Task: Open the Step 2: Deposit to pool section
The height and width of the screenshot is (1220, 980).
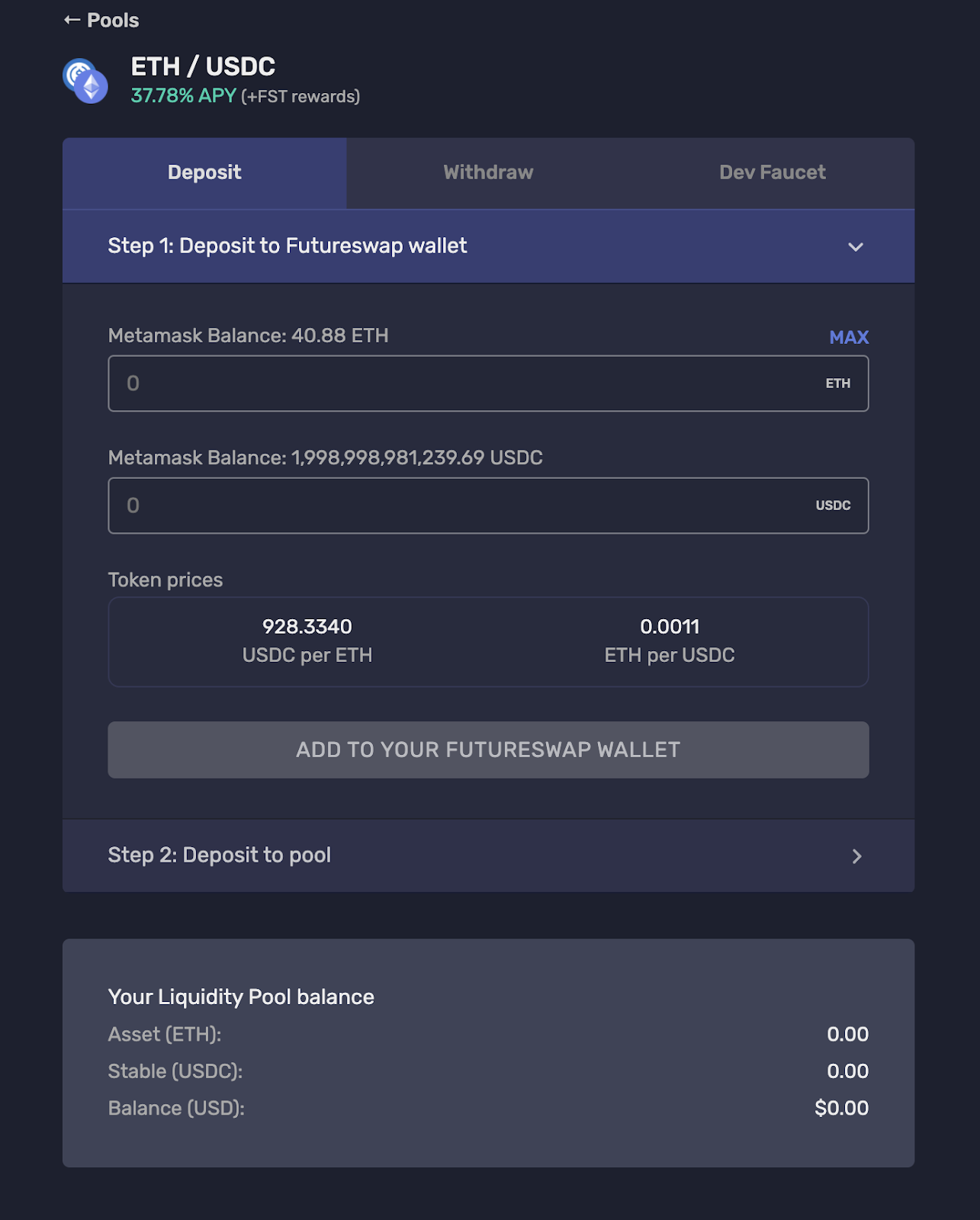Action: point(220,856)
